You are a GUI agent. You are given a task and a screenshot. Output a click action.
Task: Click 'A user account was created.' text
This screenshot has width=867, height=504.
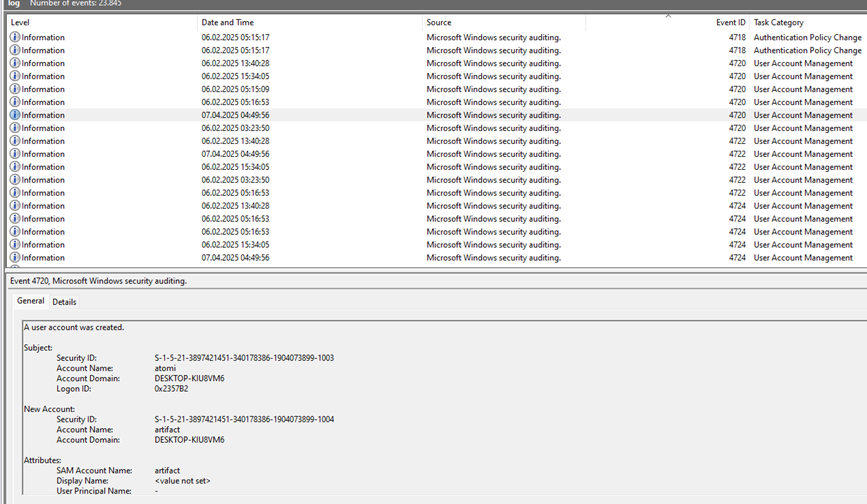(74, 328)
